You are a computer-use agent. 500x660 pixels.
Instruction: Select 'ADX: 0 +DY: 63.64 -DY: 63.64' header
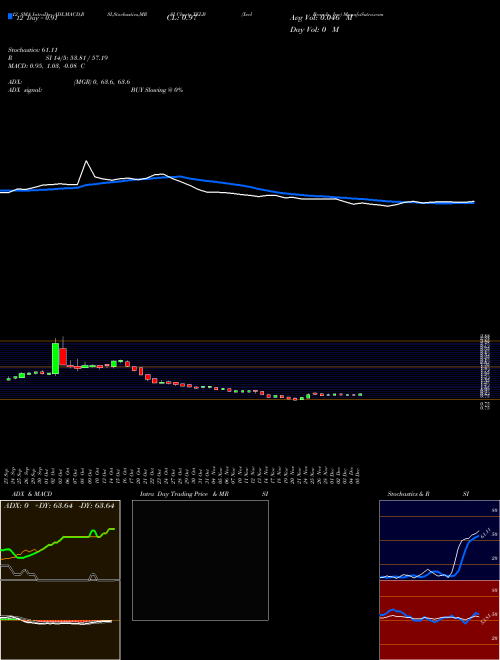click(59, 506)
